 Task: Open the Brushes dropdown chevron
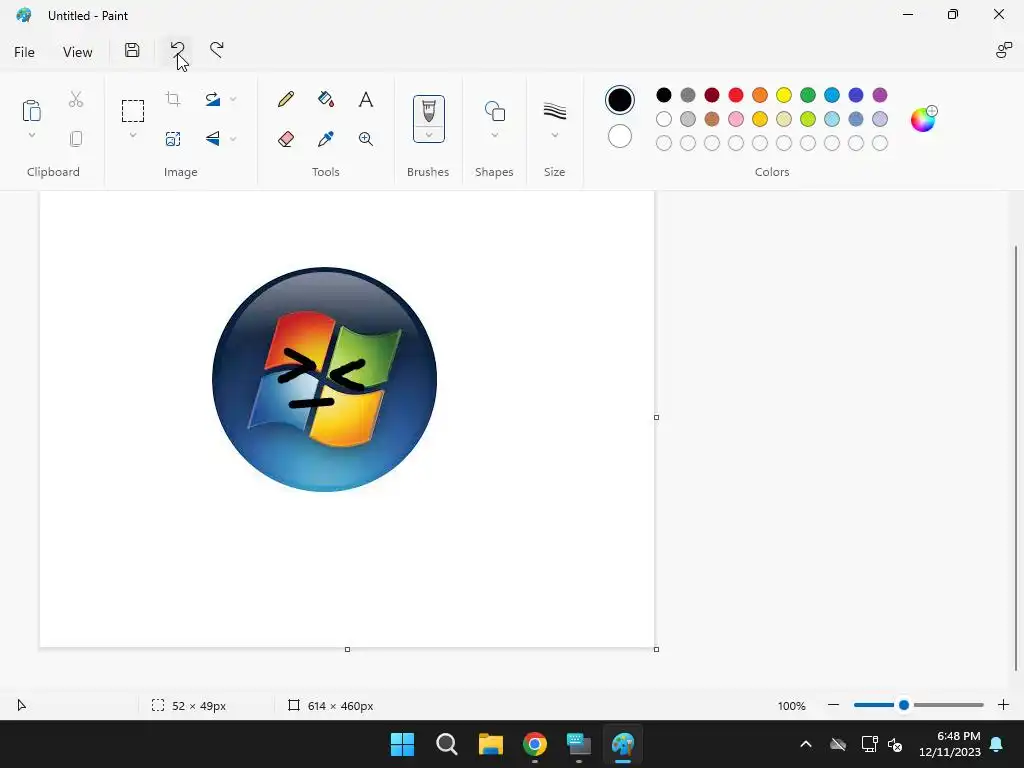pyautogui.click(x=428, y=135)
